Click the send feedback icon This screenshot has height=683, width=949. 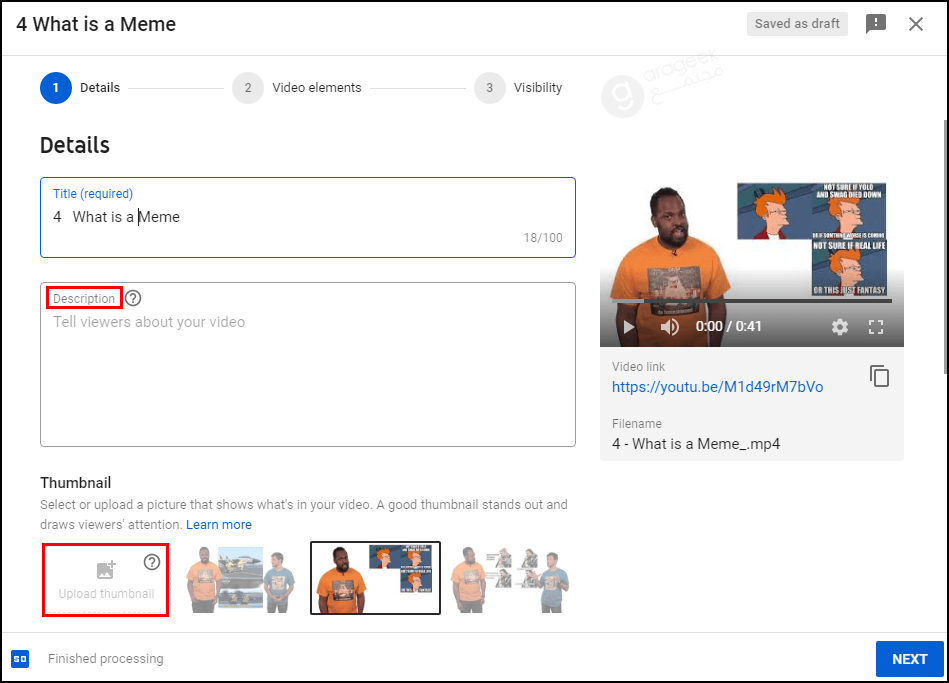click(x=875, y=24)
